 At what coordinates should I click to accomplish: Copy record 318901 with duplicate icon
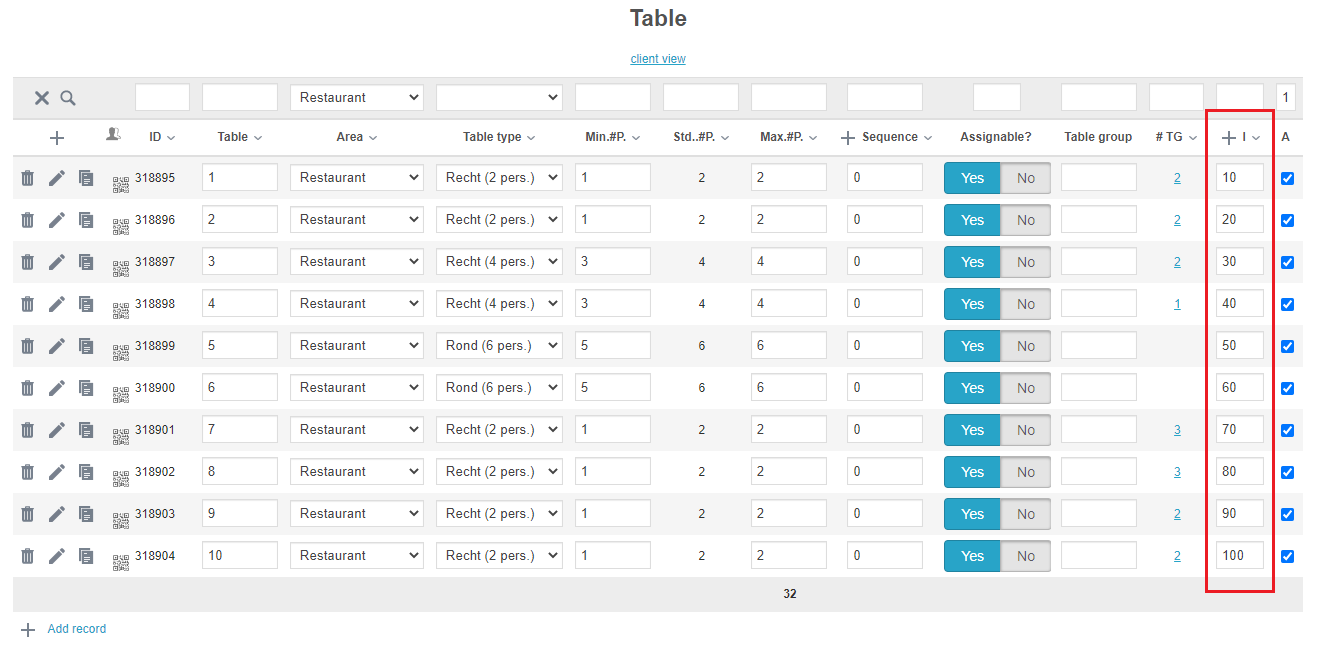[x=86, y=430]
